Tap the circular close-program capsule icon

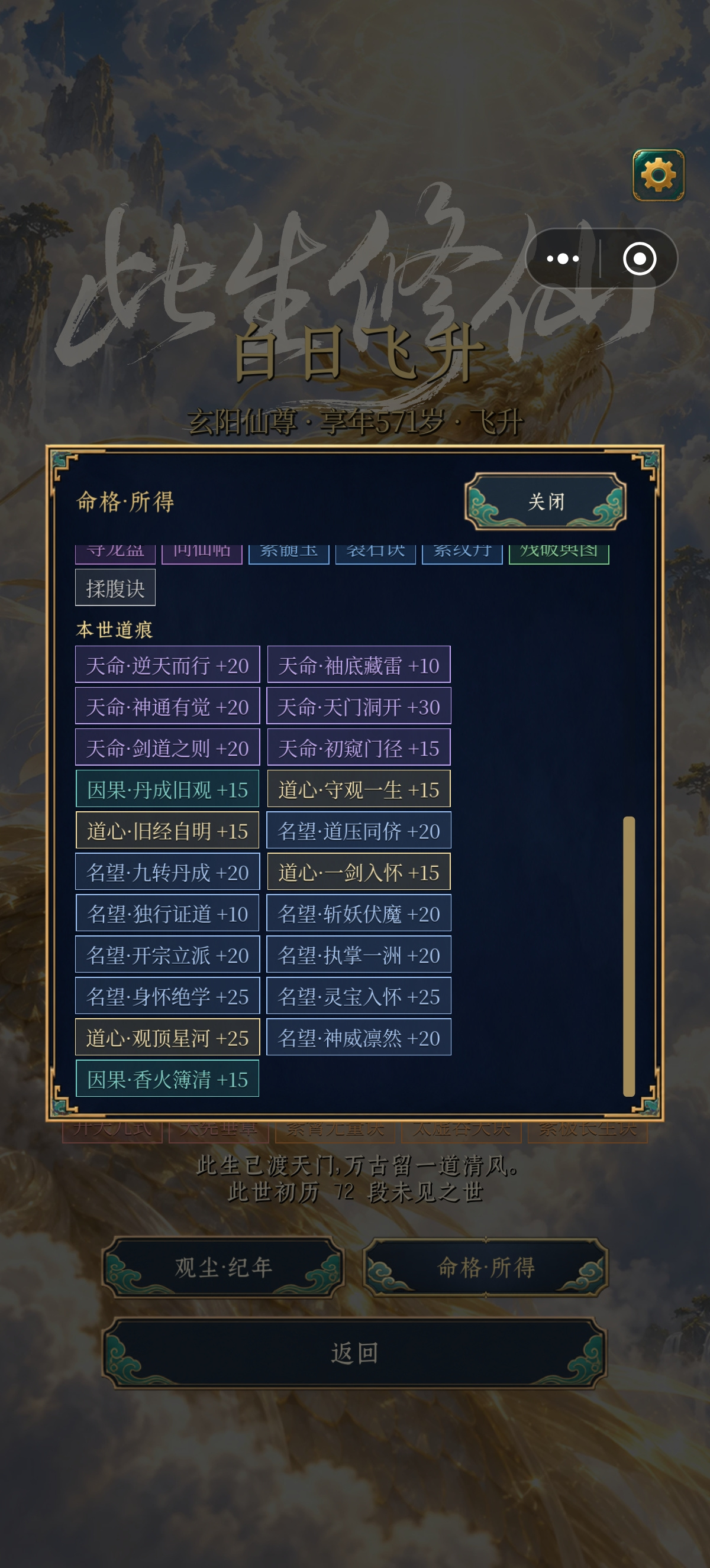coord(640,259)
